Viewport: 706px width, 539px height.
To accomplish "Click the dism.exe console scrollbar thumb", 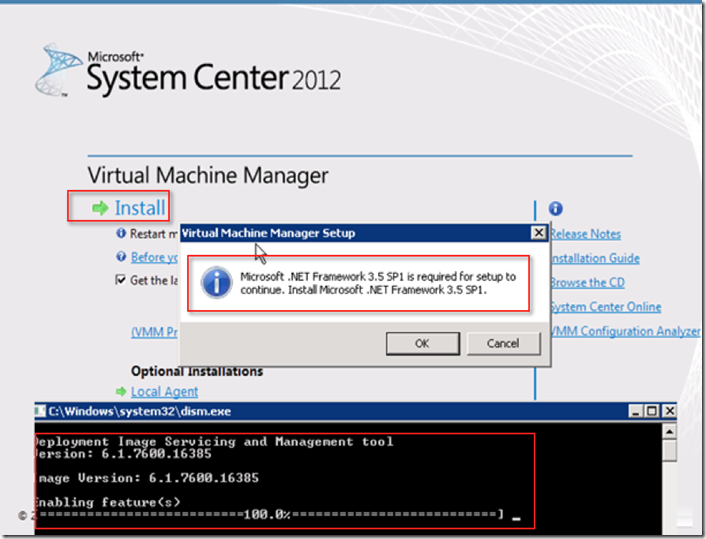I will point(670,450).
